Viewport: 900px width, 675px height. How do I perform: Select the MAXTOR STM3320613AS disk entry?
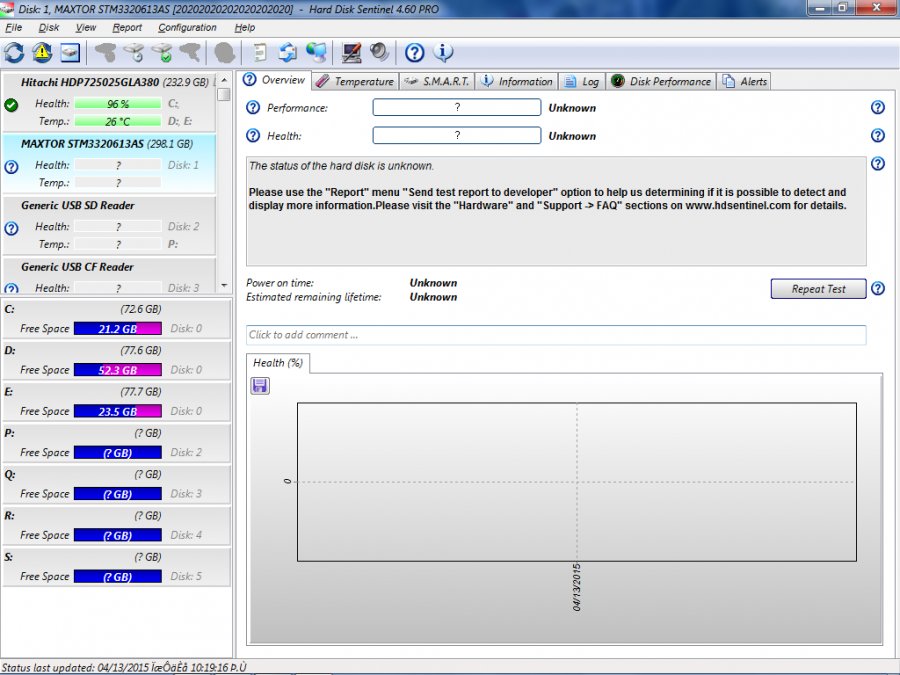point(109,163)
